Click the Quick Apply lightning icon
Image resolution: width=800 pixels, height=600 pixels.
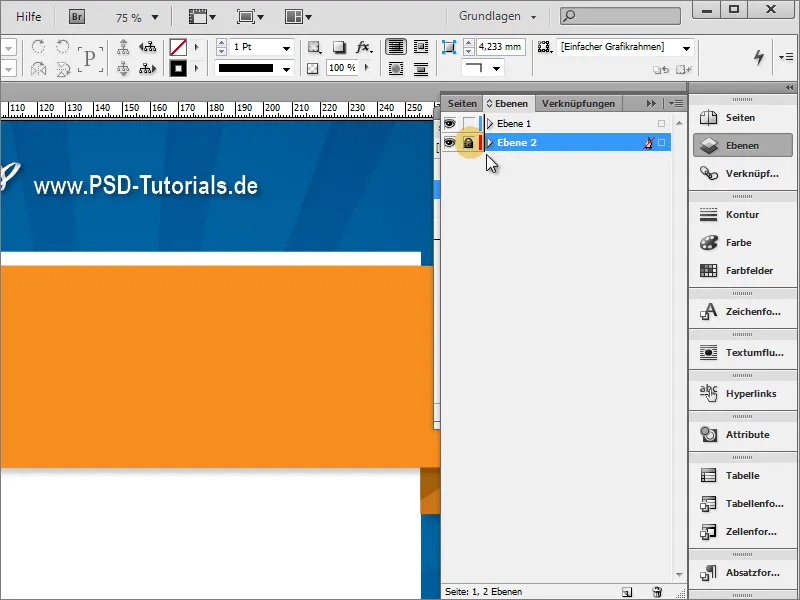759,57
